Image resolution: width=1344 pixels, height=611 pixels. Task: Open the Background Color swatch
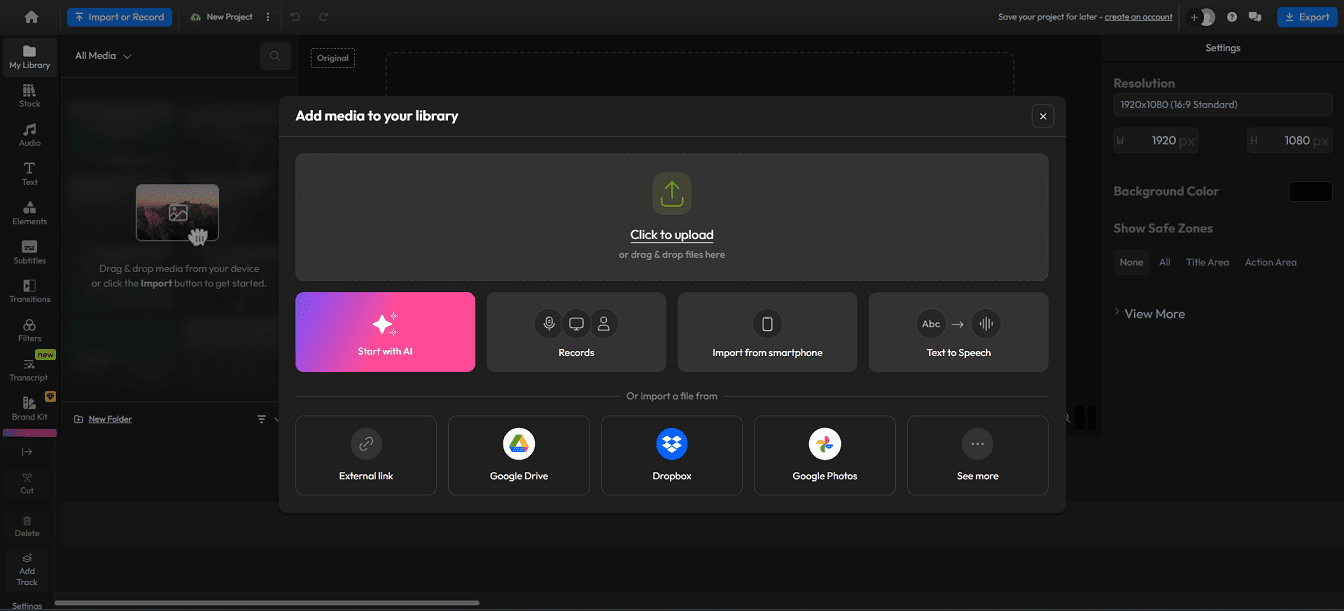[1310, 191]
